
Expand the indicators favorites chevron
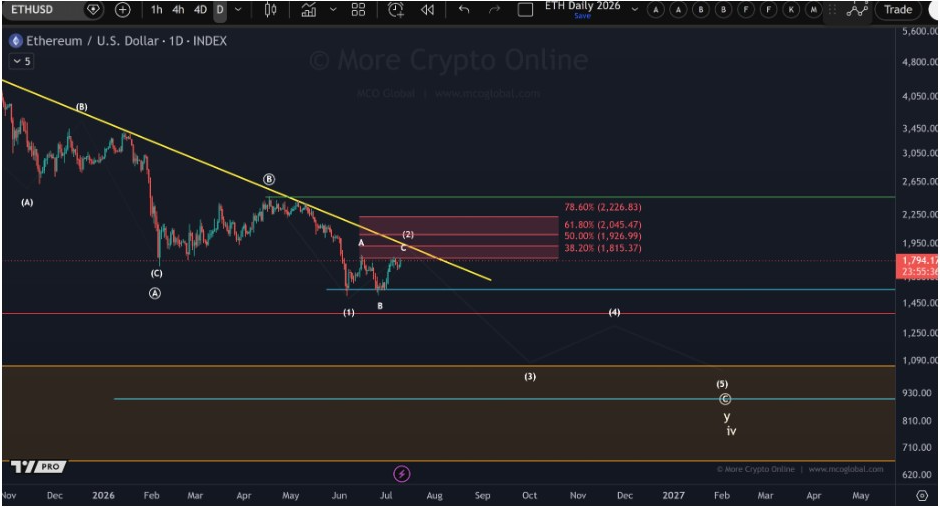pyautogui.click(x=333, y=10)
